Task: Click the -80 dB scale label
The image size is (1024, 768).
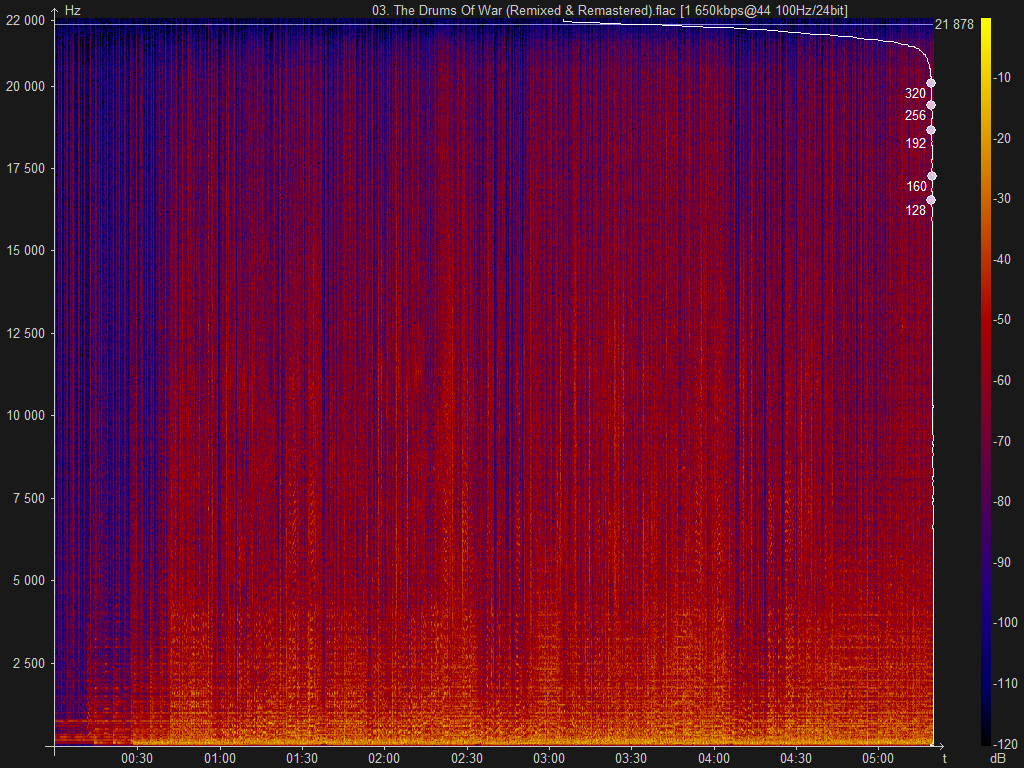Action: click(1002, 501)
